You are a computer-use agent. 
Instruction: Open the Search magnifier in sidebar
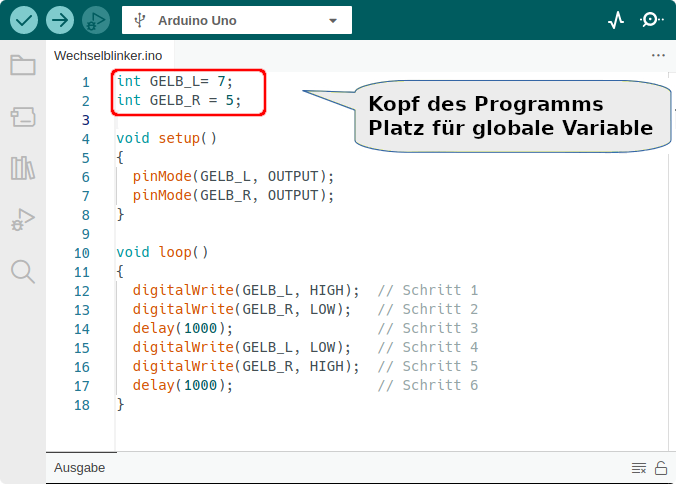[22, 271]
